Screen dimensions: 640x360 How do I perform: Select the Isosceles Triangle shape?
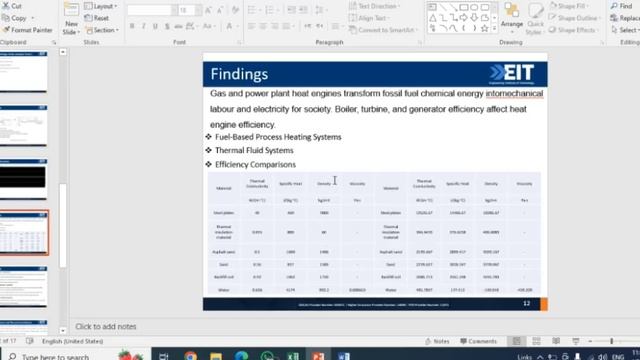[x=432, y=18]
